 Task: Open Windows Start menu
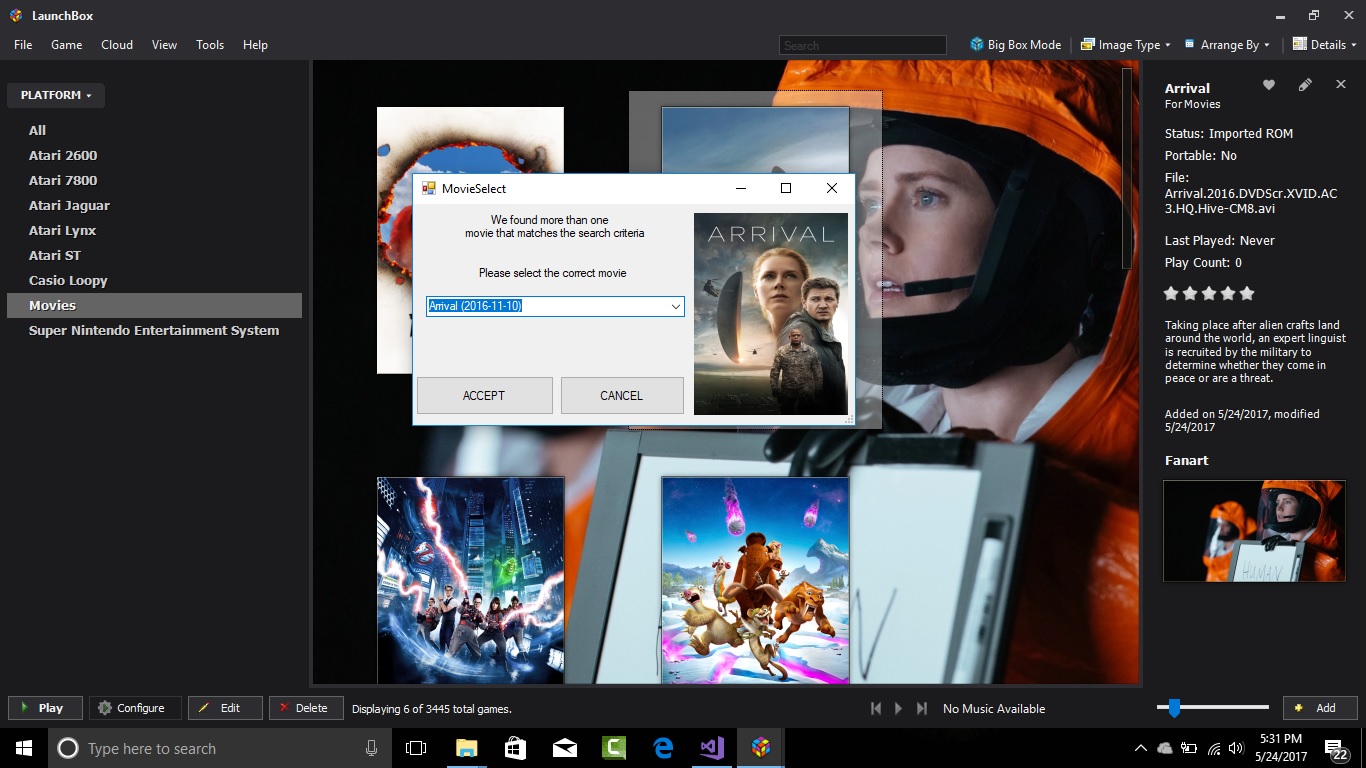pyautogui.click(x=23, y=748)
